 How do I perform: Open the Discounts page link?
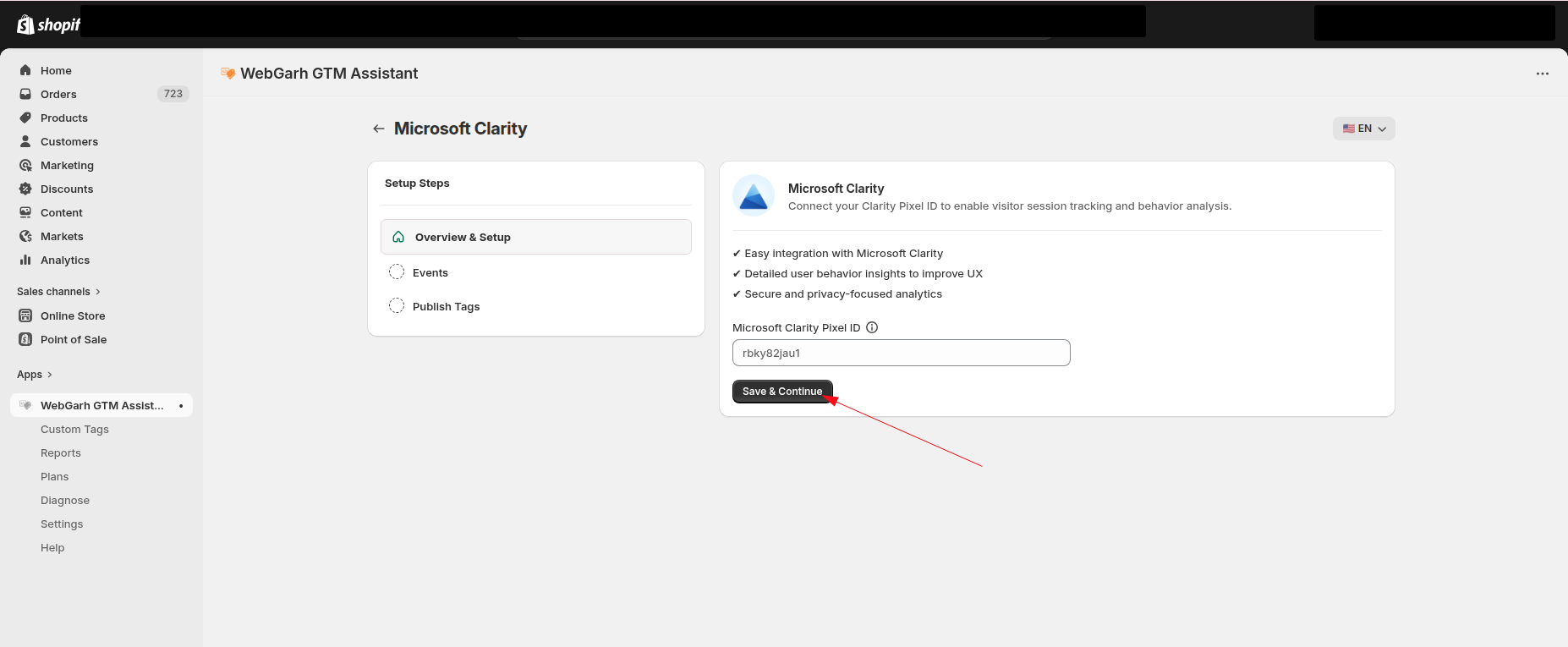point(67,189)
